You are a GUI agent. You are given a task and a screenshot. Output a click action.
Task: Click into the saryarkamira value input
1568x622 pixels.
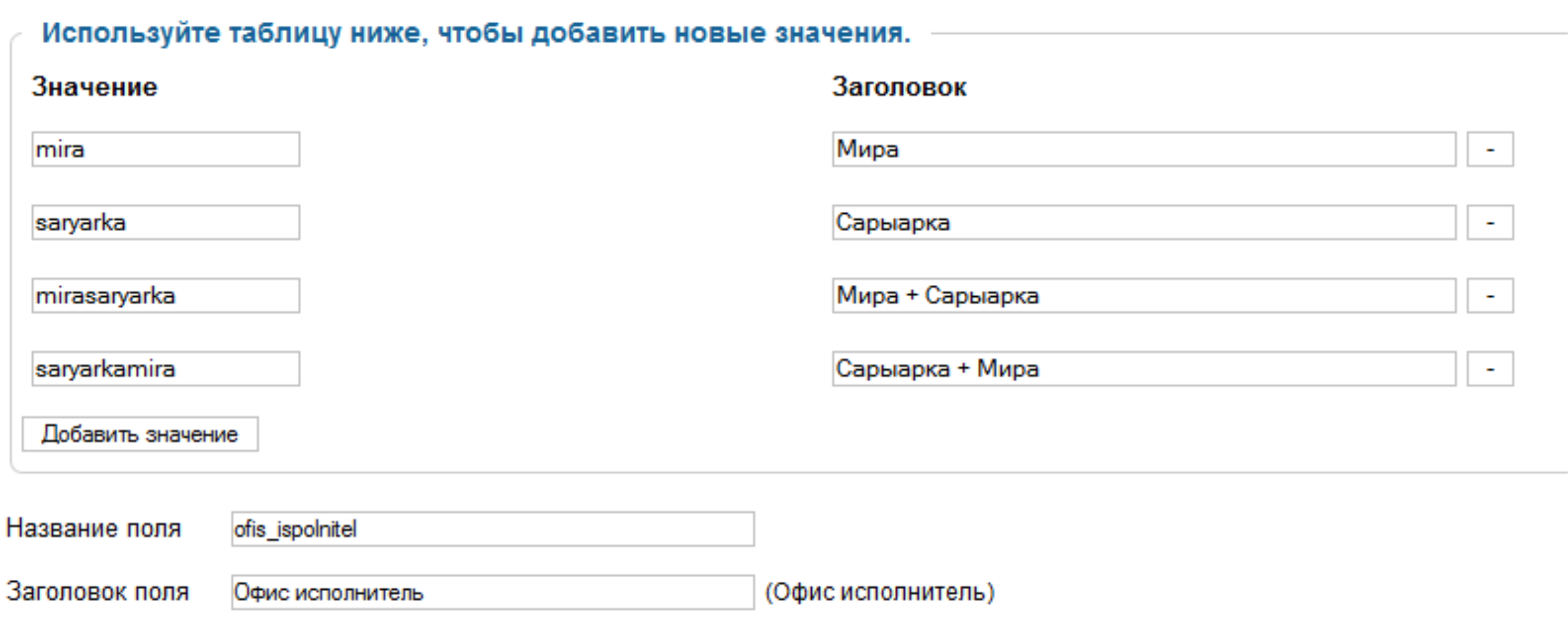166,368
